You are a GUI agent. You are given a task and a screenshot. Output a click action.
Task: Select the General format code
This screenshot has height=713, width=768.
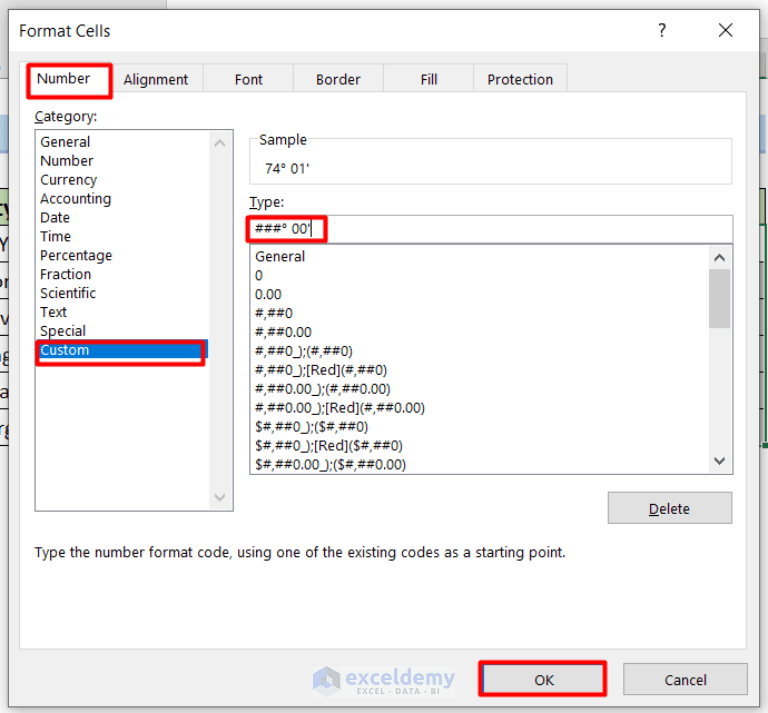click(x=480, y=257)
